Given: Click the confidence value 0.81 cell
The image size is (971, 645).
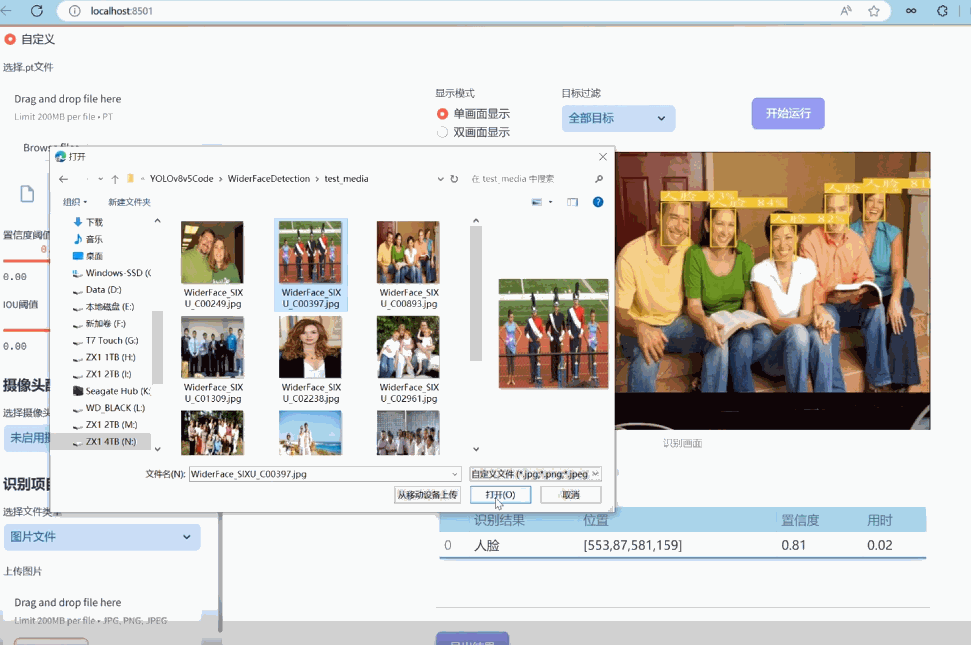Looking at the screenshot, I should pyautogui.click(x=793, y=545).
